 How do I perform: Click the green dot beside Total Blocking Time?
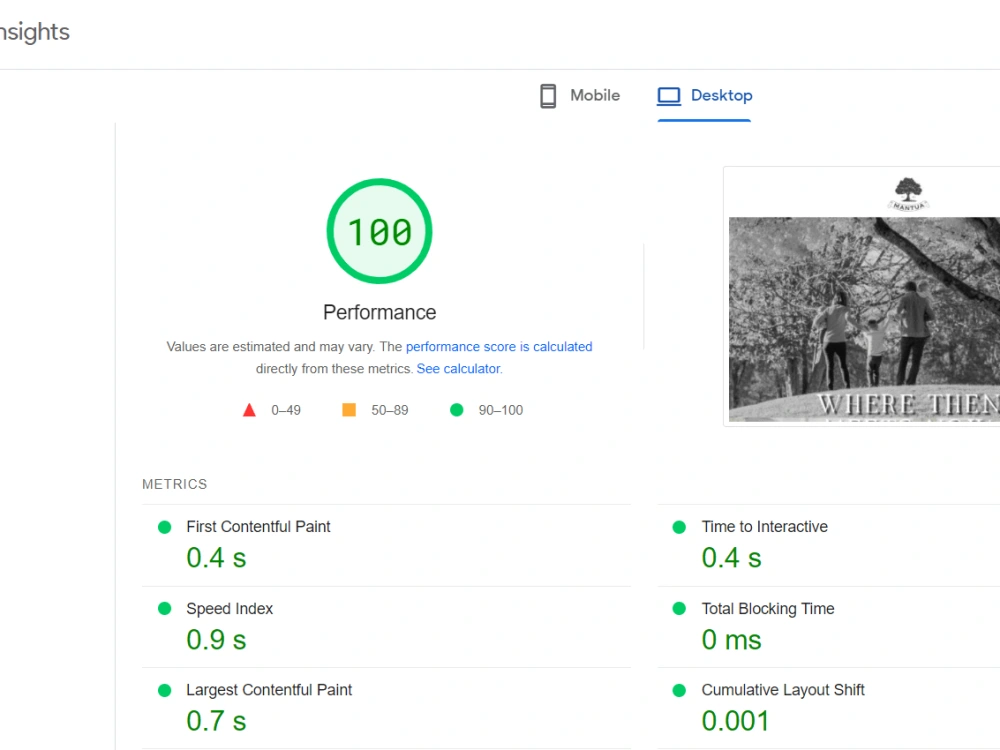click(679, 608)
